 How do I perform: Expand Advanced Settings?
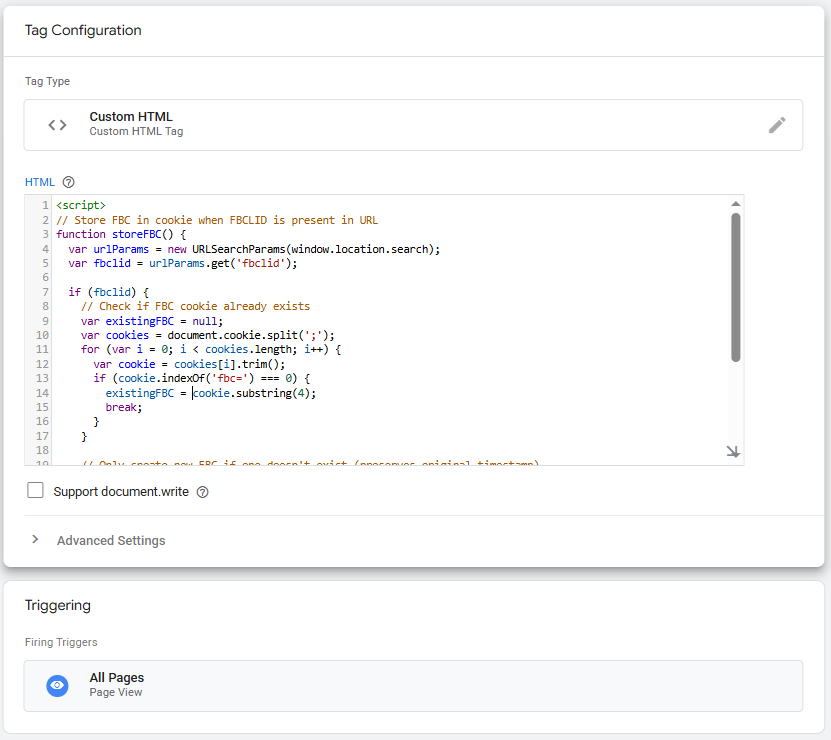(110, 540)
